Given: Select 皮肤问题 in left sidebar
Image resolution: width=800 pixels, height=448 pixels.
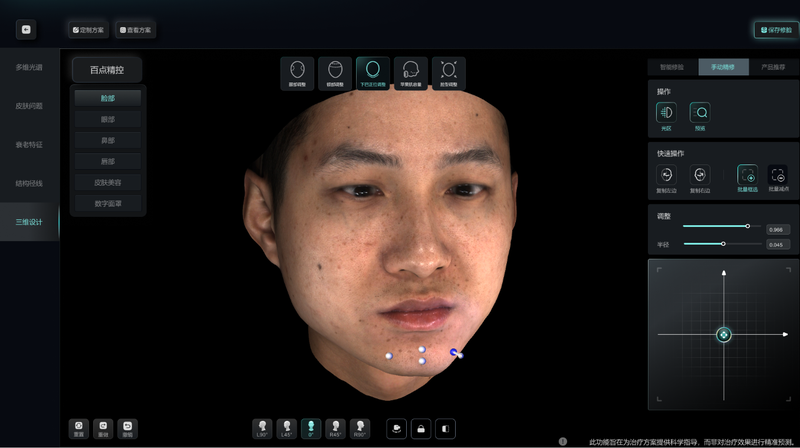Looking at the screenshot, I should coord(29,106).
